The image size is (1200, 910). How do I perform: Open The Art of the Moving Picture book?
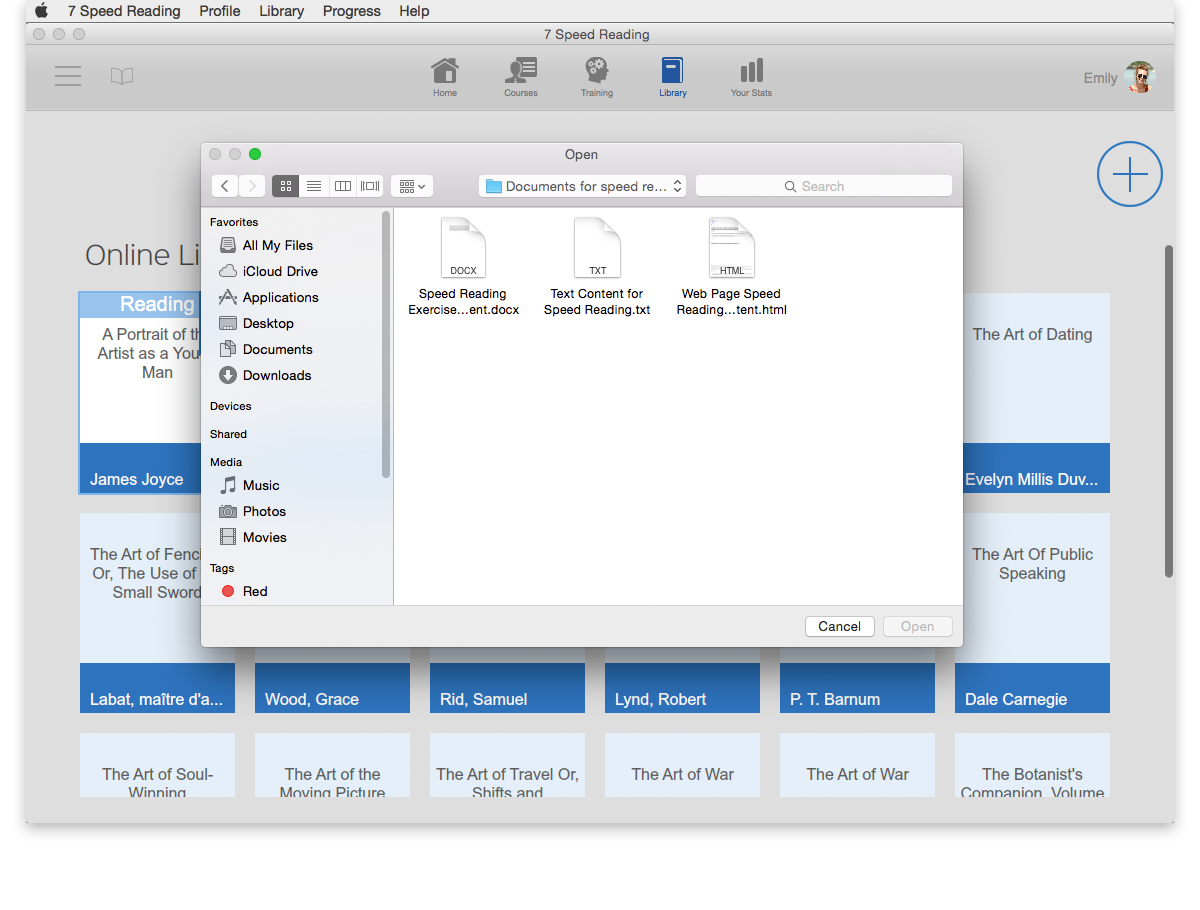click(332, 765)
